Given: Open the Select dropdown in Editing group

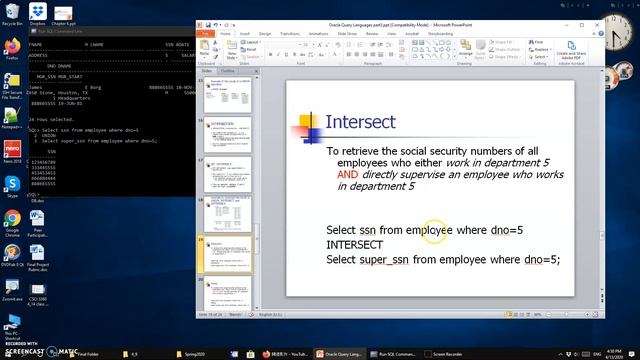Looking at the screenshot, I should 538,57.
